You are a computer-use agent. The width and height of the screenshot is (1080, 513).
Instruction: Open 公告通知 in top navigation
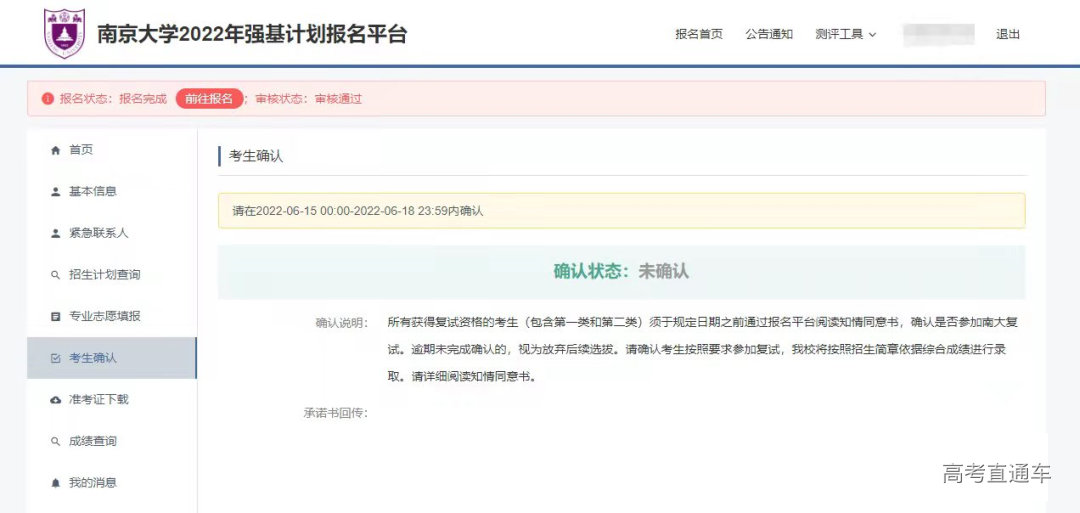769,34
